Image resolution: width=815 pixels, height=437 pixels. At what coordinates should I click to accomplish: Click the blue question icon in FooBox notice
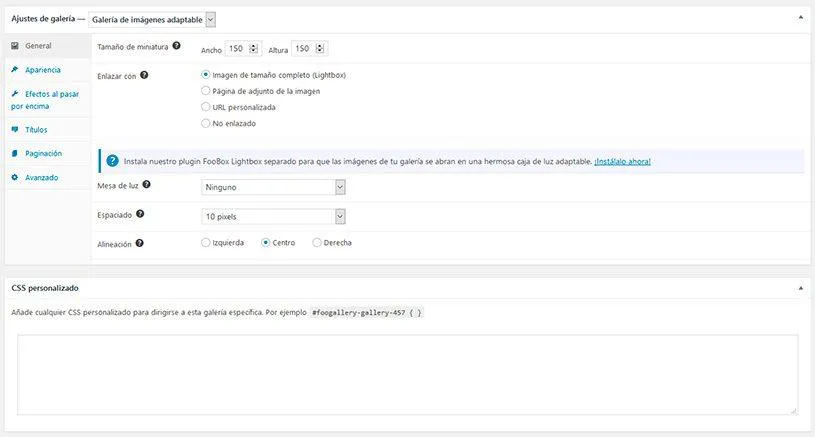[x=112, y=160]
